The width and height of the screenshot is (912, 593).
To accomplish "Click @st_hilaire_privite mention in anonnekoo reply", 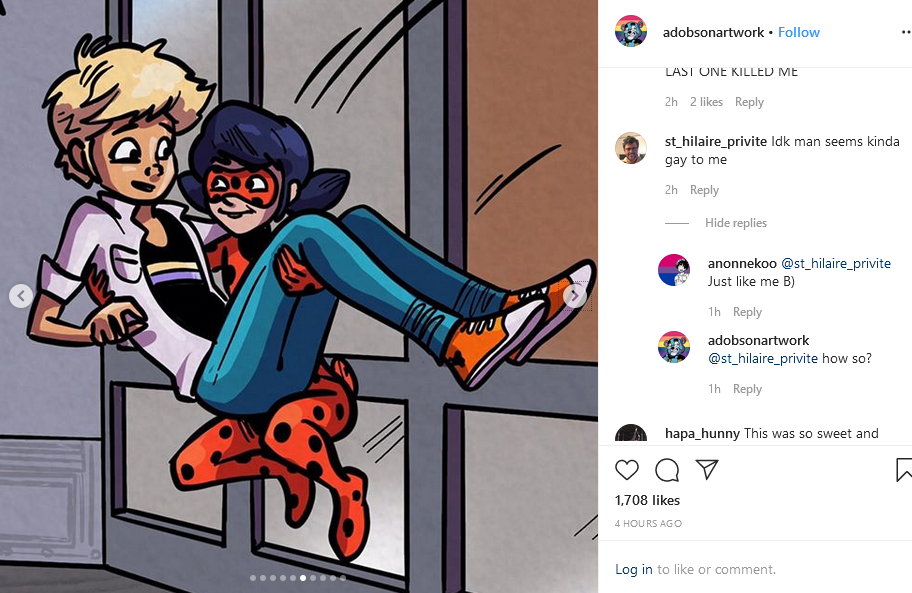I will point(836,263).
